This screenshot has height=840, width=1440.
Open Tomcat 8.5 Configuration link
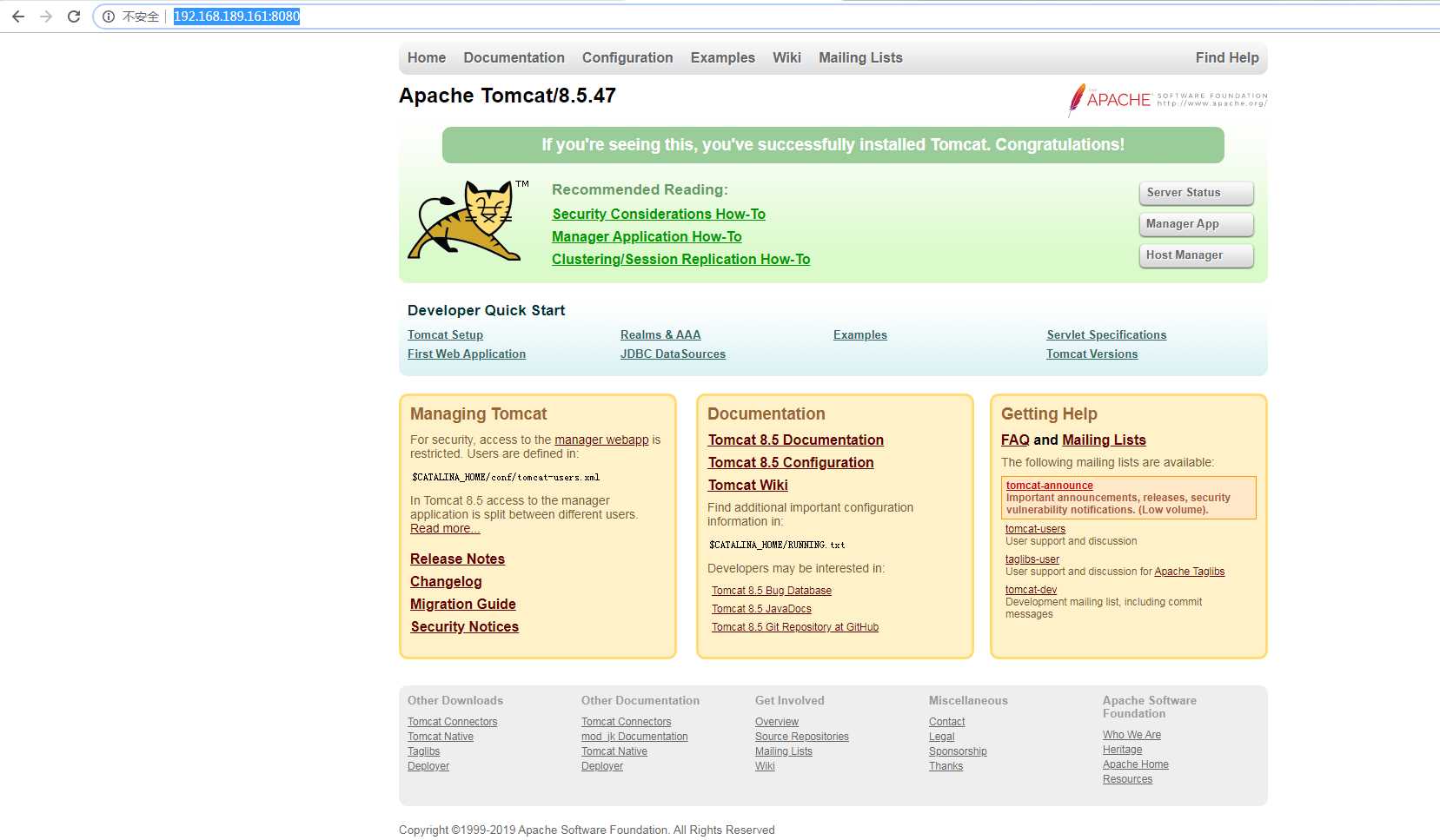(791, 462)
